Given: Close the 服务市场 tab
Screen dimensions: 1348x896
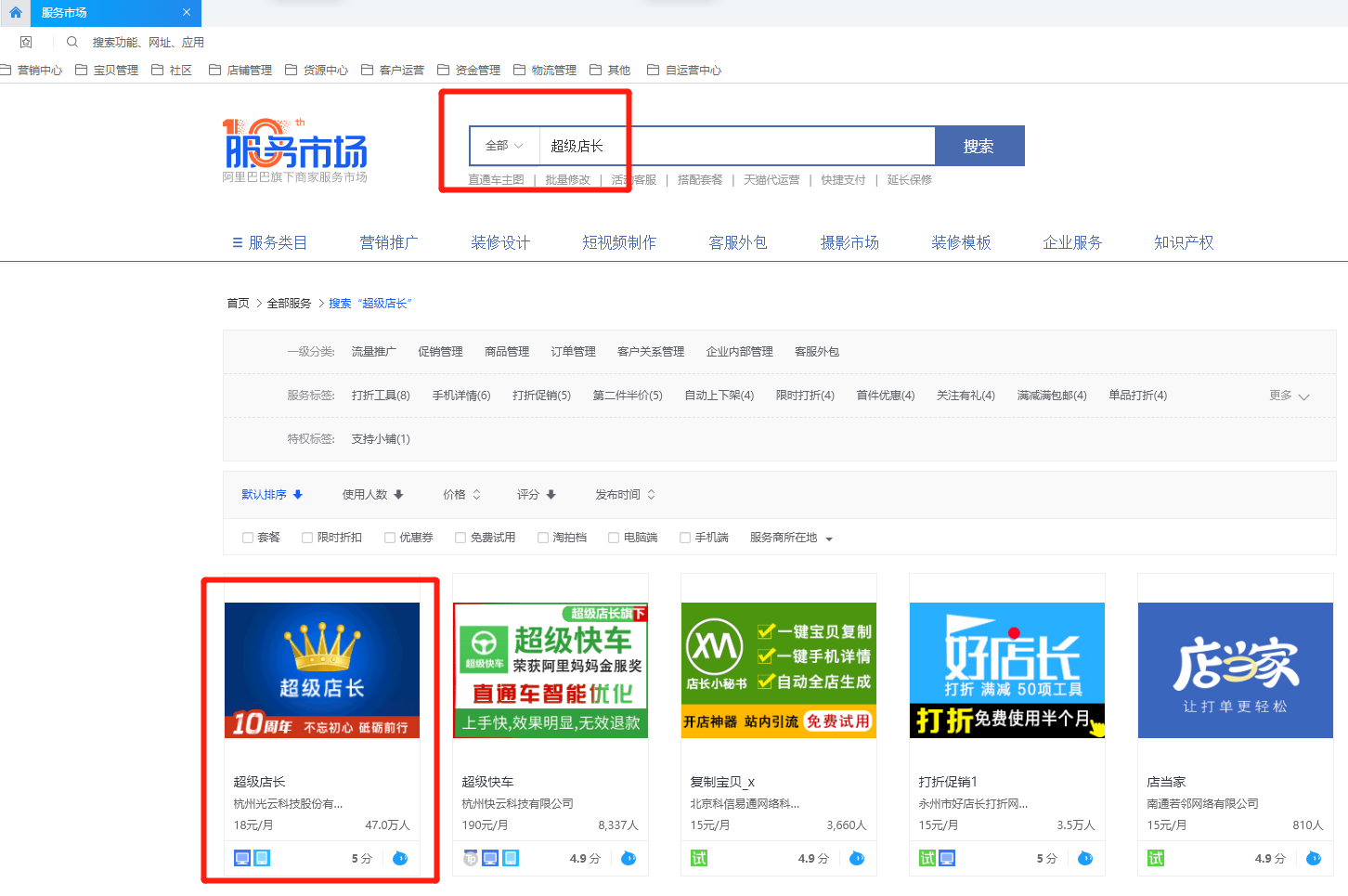Looking at the screenshot, I should [187, 13].
